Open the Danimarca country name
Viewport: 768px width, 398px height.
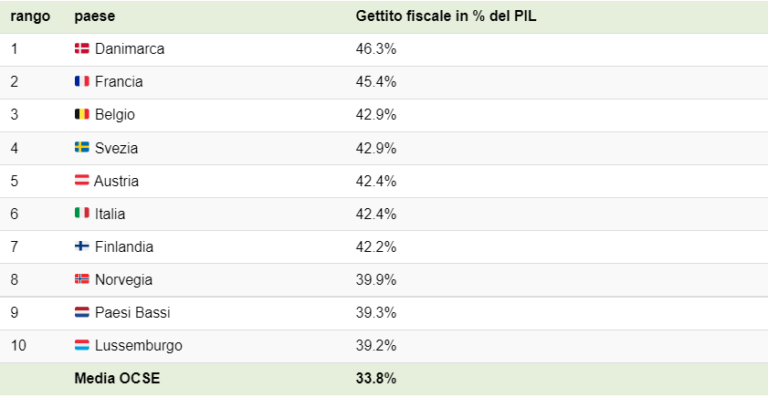[x=129, y=49]
